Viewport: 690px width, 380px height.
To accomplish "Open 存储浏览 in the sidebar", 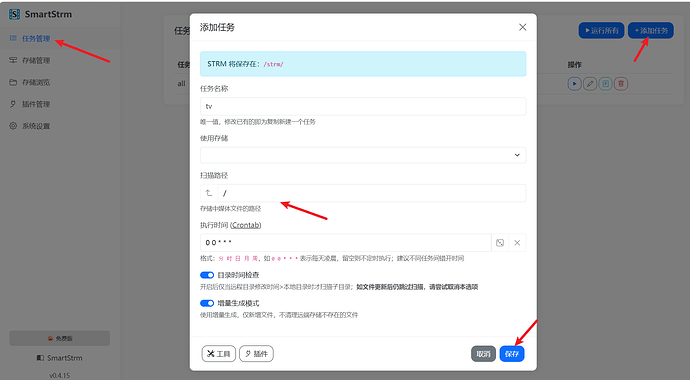I will (x=30, y=82).
